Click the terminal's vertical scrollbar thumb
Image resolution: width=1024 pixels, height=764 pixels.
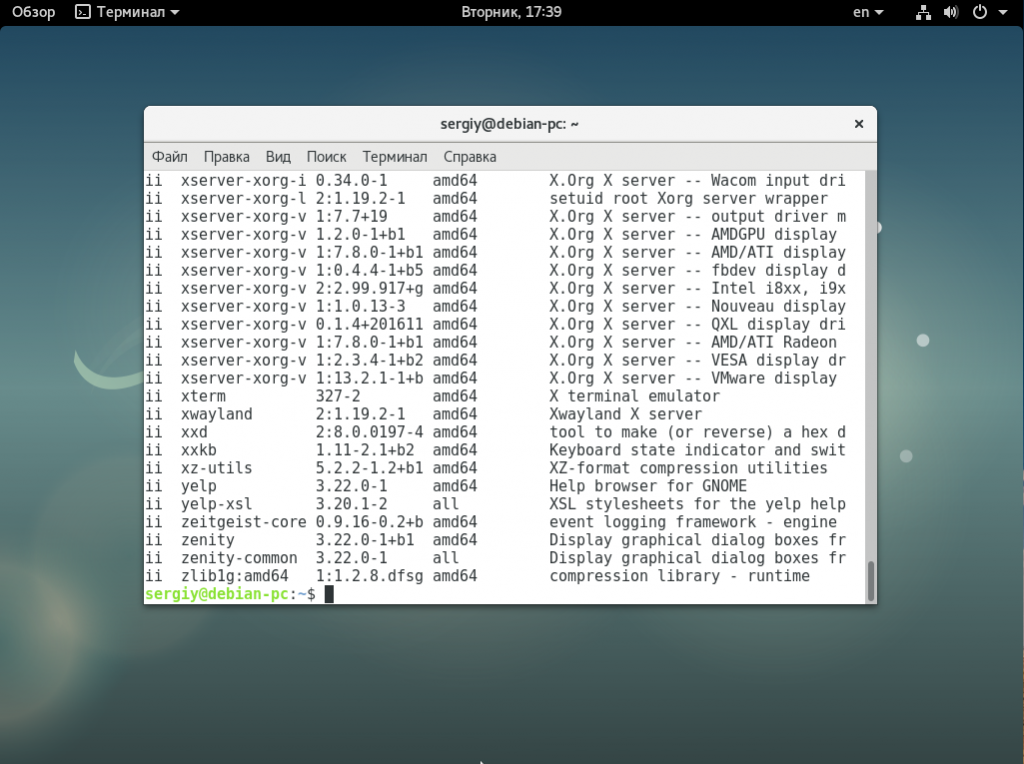870,580
